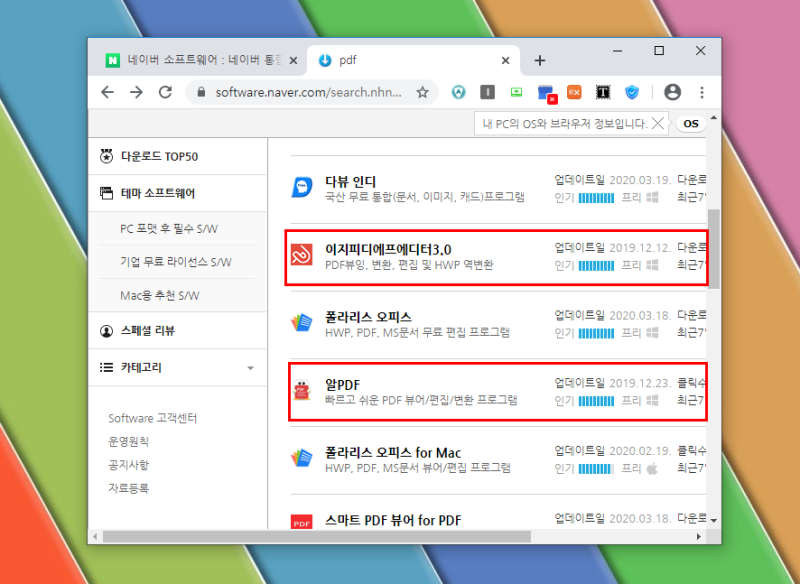Viewport: 800px width, 584px height.
Task: Click the 이지피디에프에디터3.0 description text
Action: click(409, 265)
